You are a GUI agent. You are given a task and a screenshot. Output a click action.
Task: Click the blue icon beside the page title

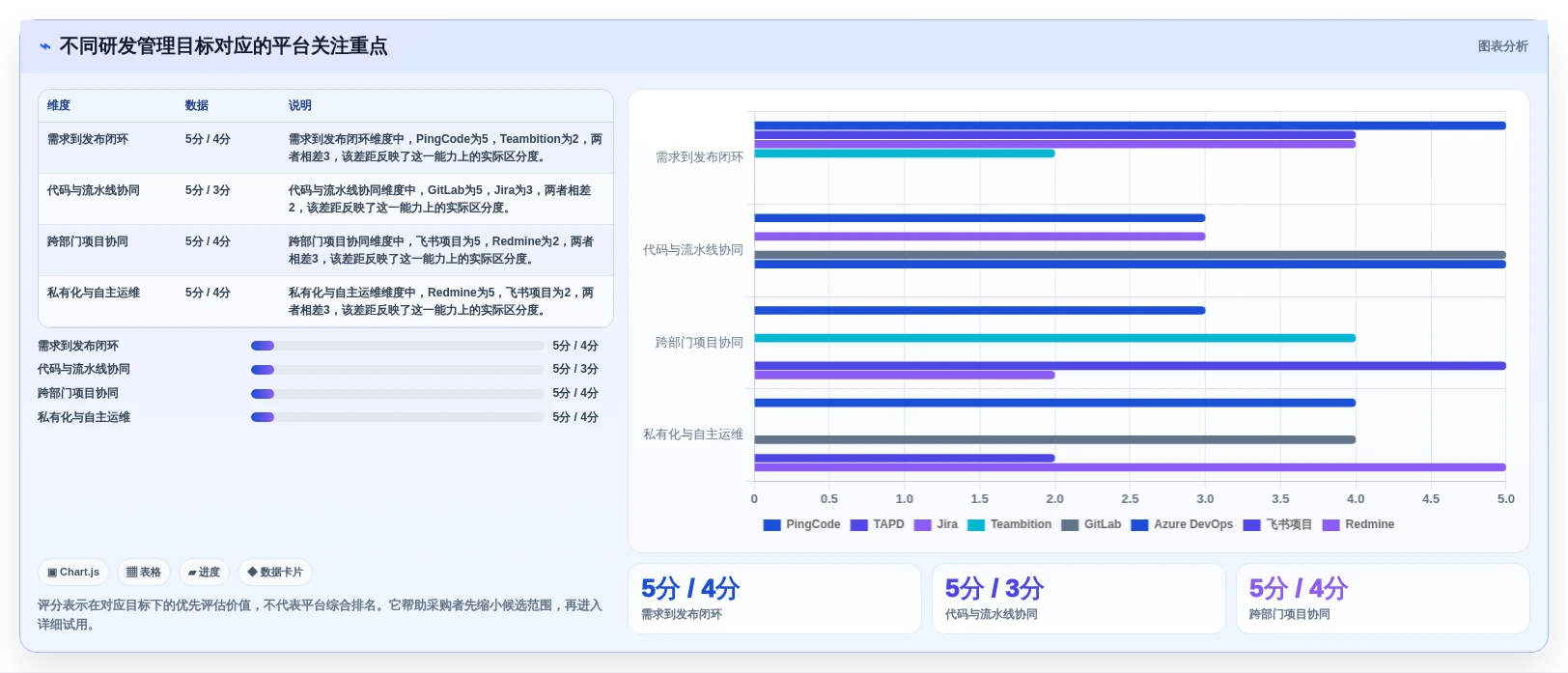(44, 46)
